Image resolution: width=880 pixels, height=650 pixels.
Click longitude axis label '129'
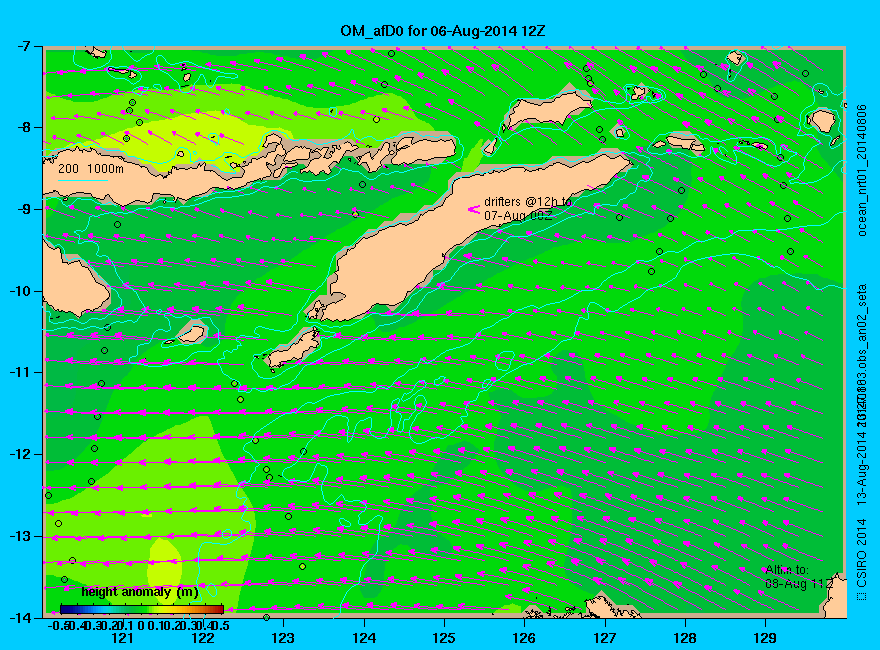765,638
